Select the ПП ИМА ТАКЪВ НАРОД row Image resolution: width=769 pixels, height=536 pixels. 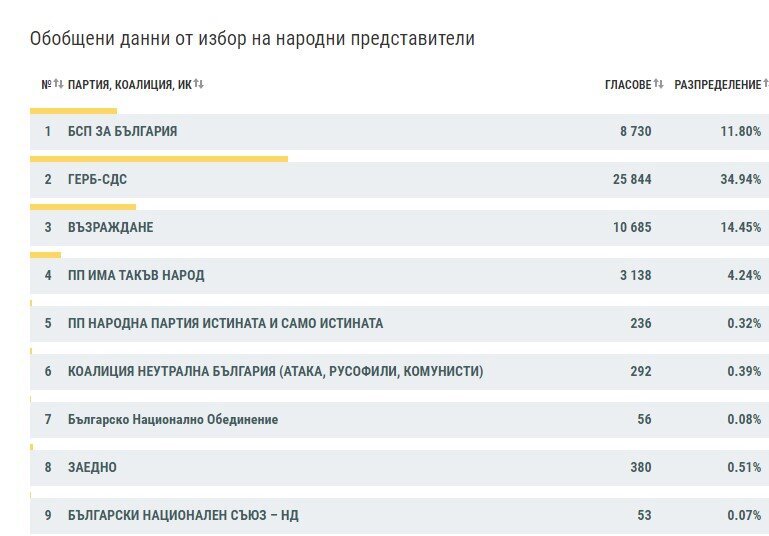click(x=399, y=276)
